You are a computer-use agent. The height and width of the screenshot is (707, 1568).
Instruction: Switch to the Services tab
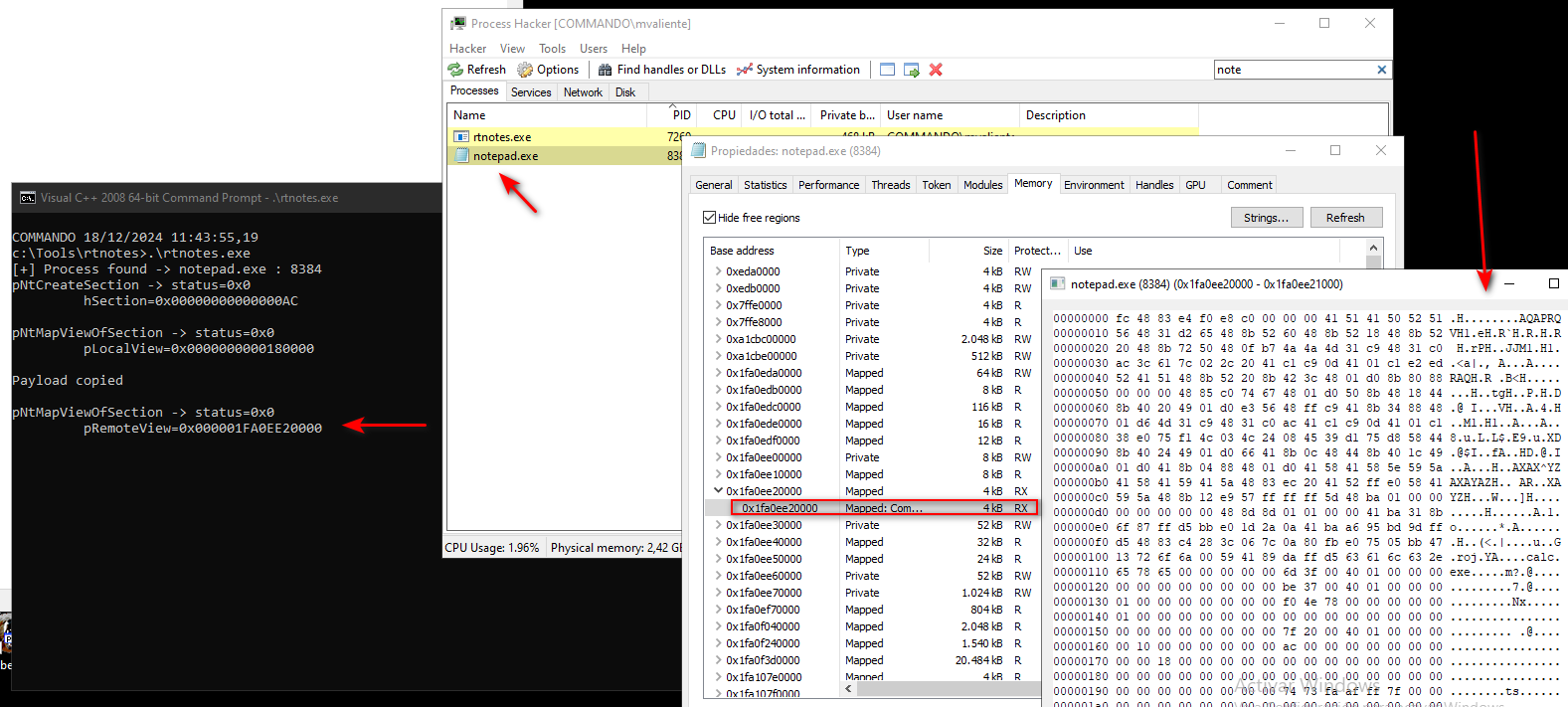531,92
